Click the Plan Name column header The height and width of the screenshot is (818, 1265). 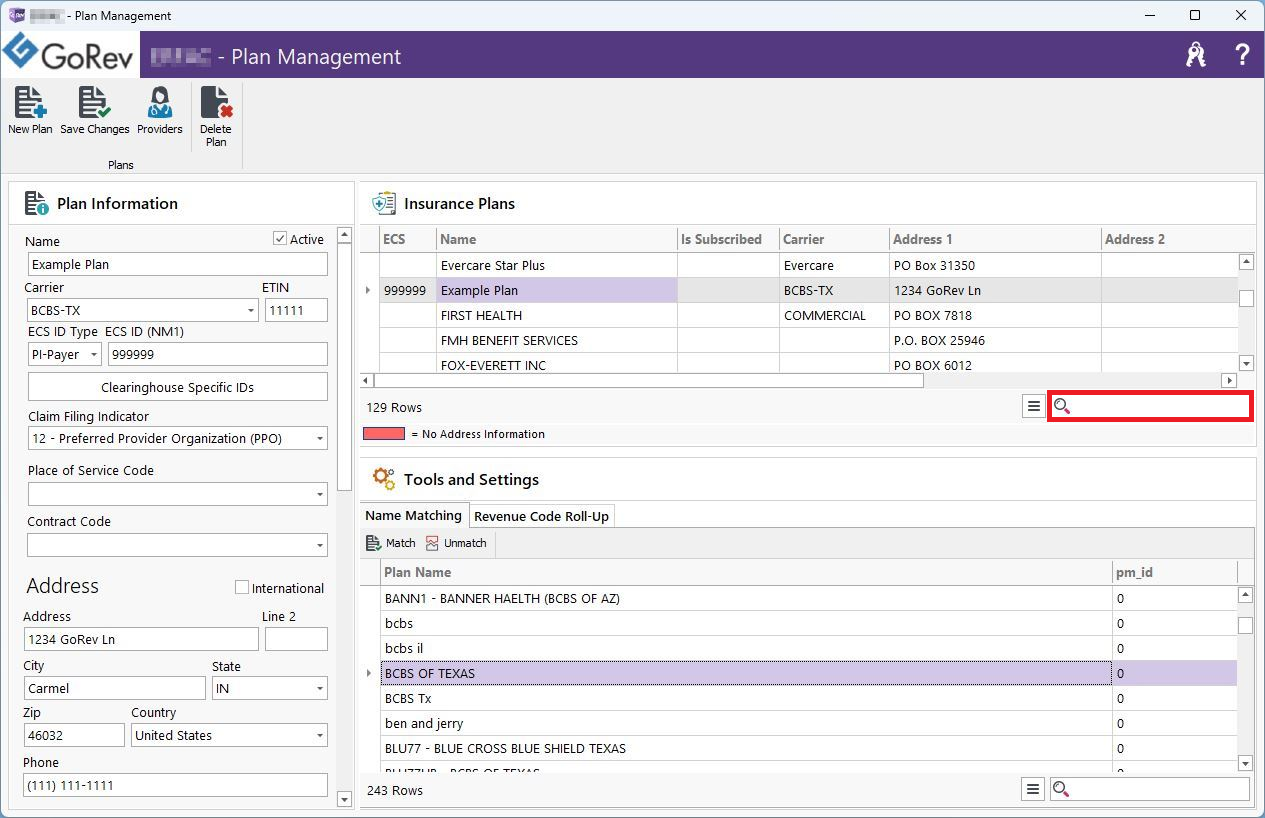click(x=746, y=572)
